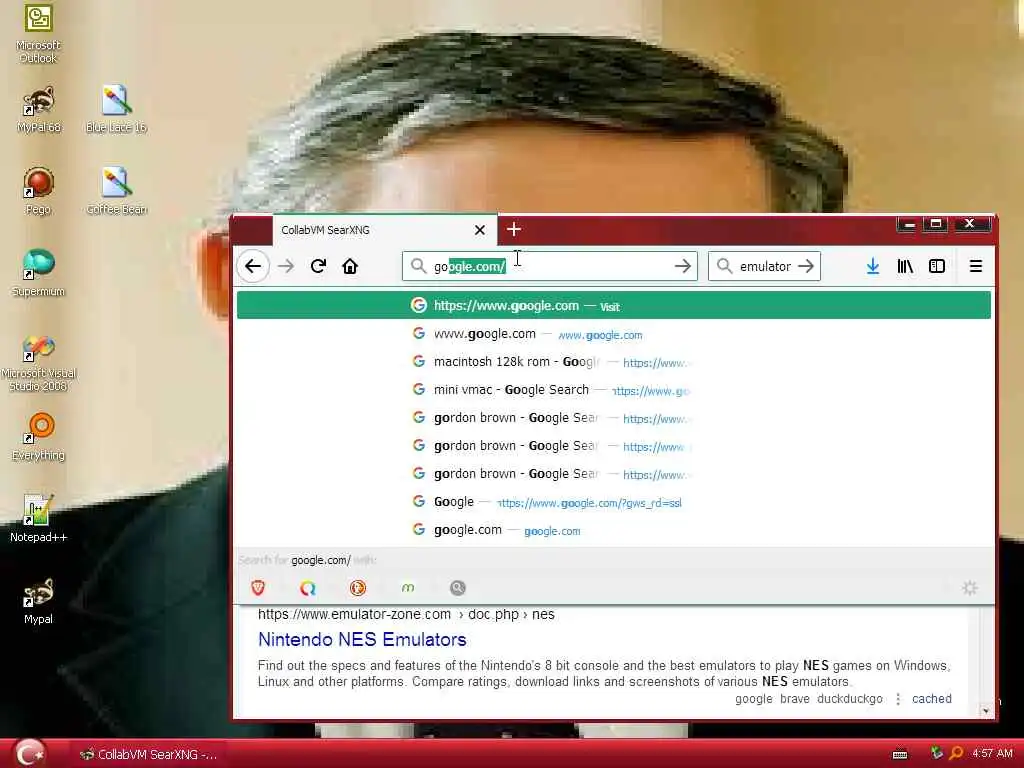Visit the highlighted https://www.google.com suggestion

coord(614,306)
